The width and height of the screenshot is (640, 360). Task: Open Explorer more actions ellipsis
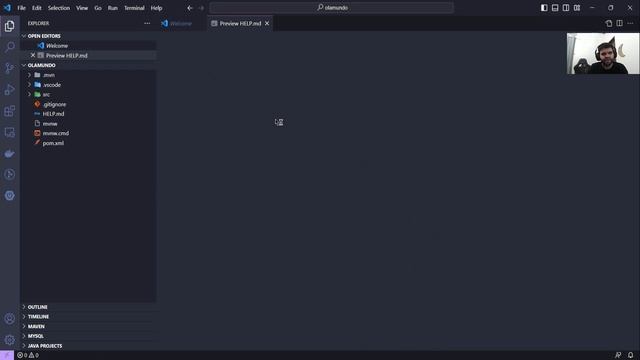click(147, 23)
